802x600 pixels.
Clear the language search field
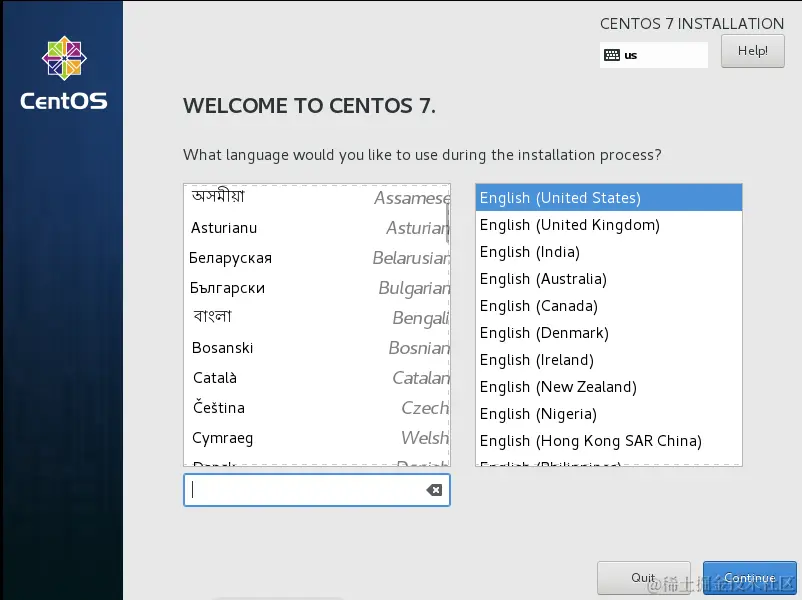click(x=434, y=490)
